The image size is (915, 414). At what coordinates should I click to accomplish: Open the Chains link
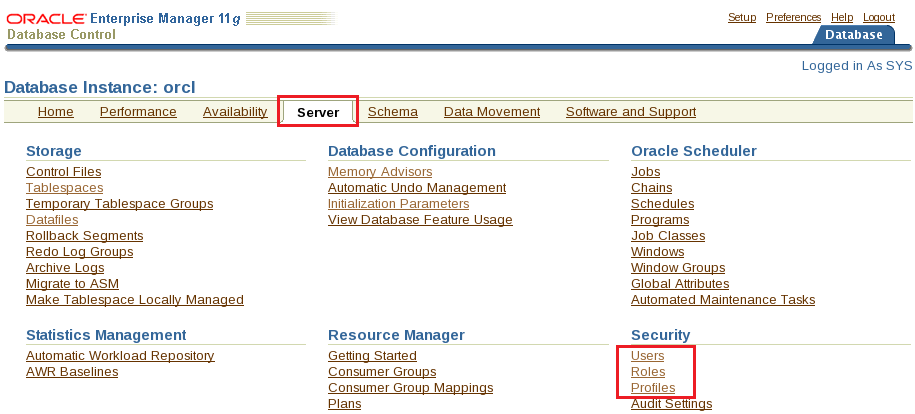click(x=651, y=187)
